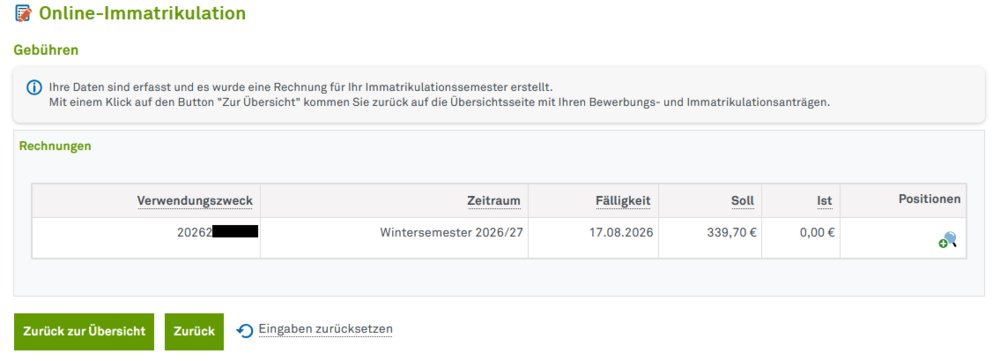This screenshot has width=1000, height=361.
Task: Open invoice positions magnifier icon
Action: click(948, 240)
